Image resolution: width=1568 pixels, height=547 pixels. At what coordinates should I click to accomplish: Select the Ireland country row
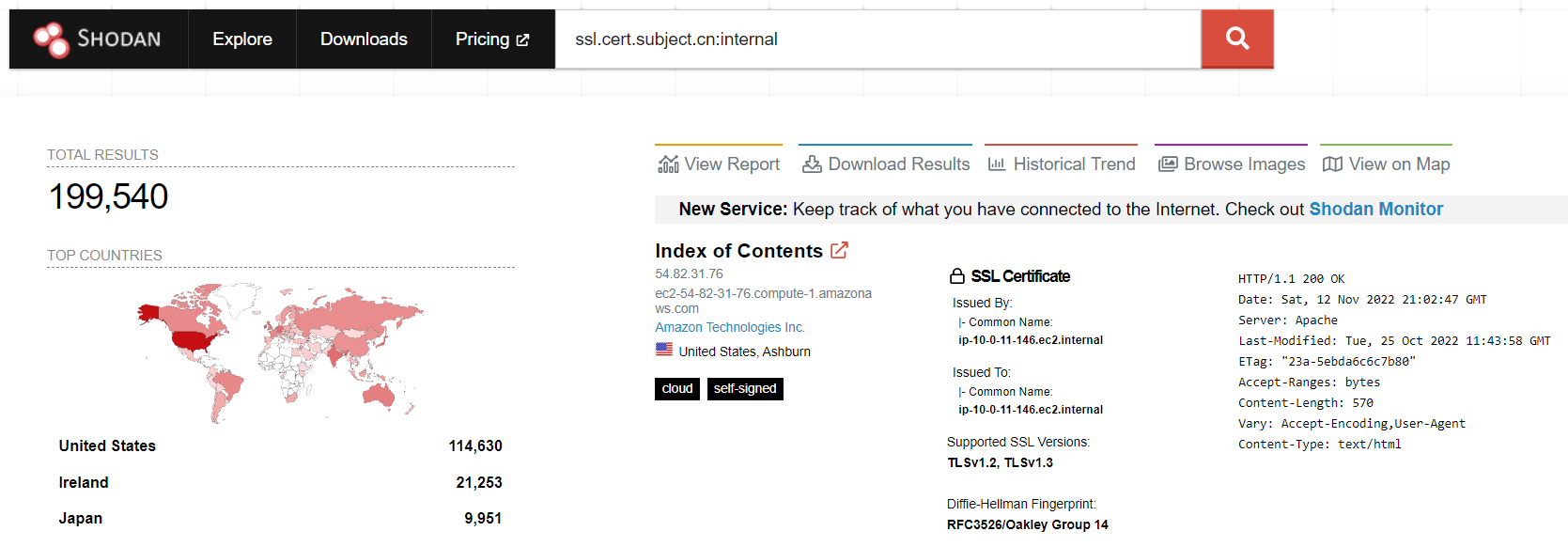[x=281, y=482]
